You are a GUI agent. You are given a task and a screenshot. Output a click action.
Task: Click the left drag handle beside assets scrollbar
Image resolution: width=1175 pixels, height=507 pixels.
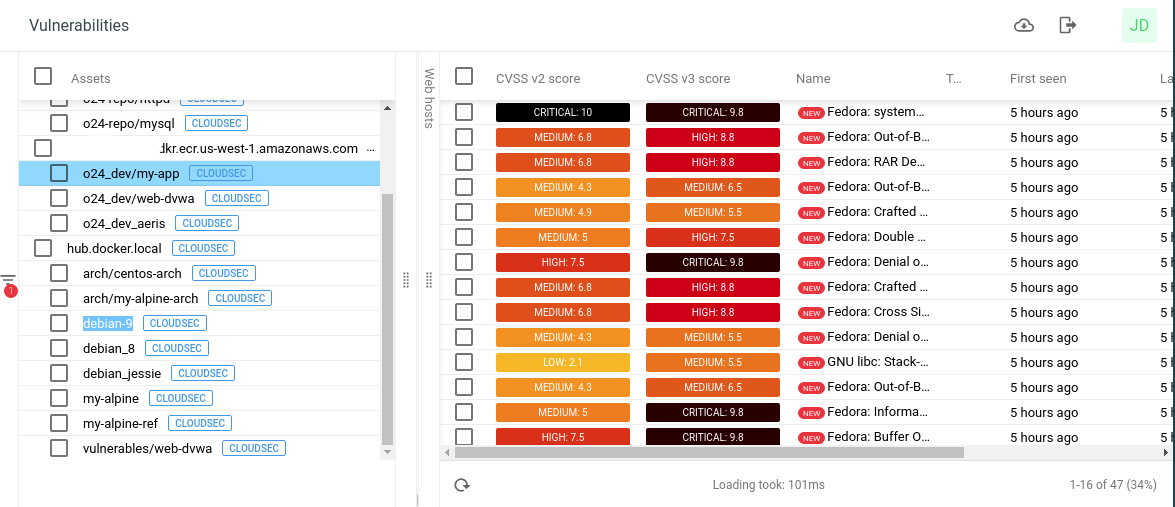click(406, 280)
